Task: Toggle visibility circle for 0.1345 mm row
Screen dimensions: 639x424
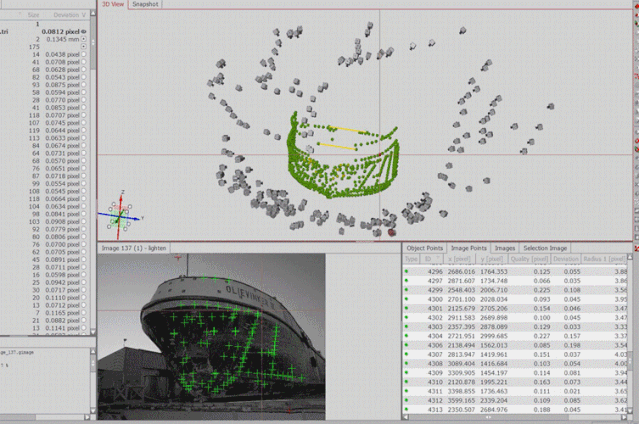Action: (84, 39)
